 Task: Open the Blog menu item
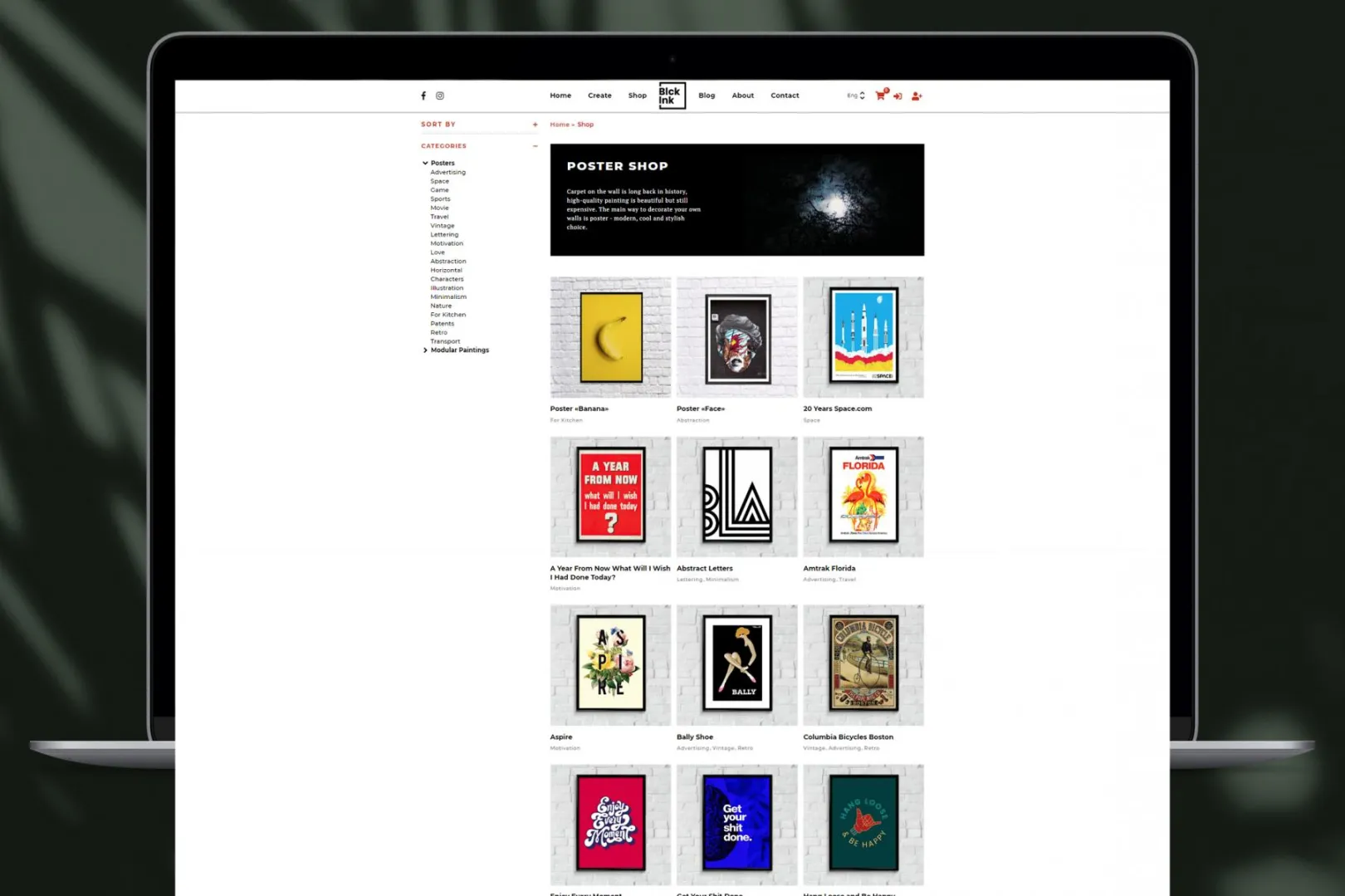(707, 95)
